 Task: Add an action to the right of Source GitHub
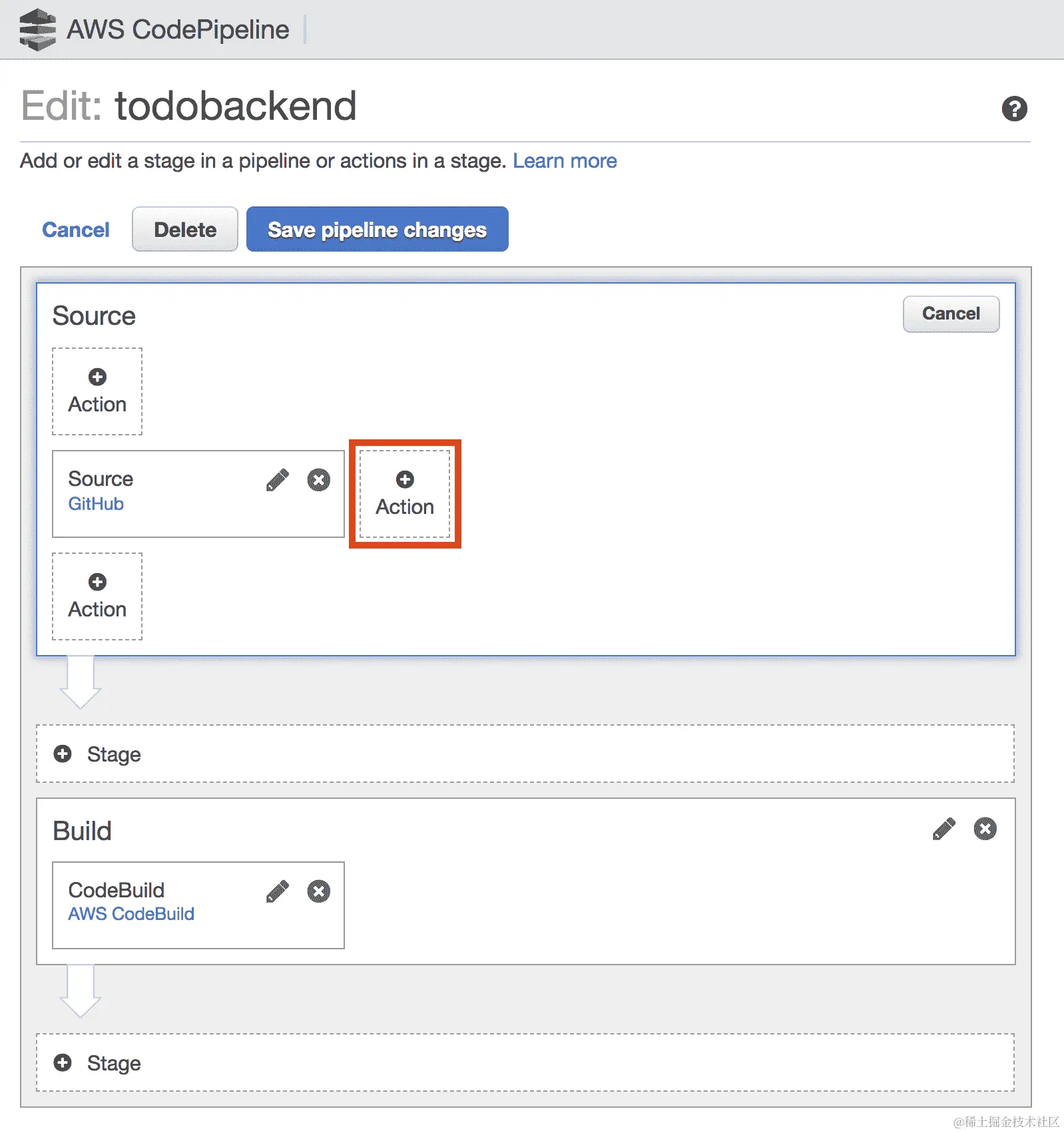(x=405, y=494)
